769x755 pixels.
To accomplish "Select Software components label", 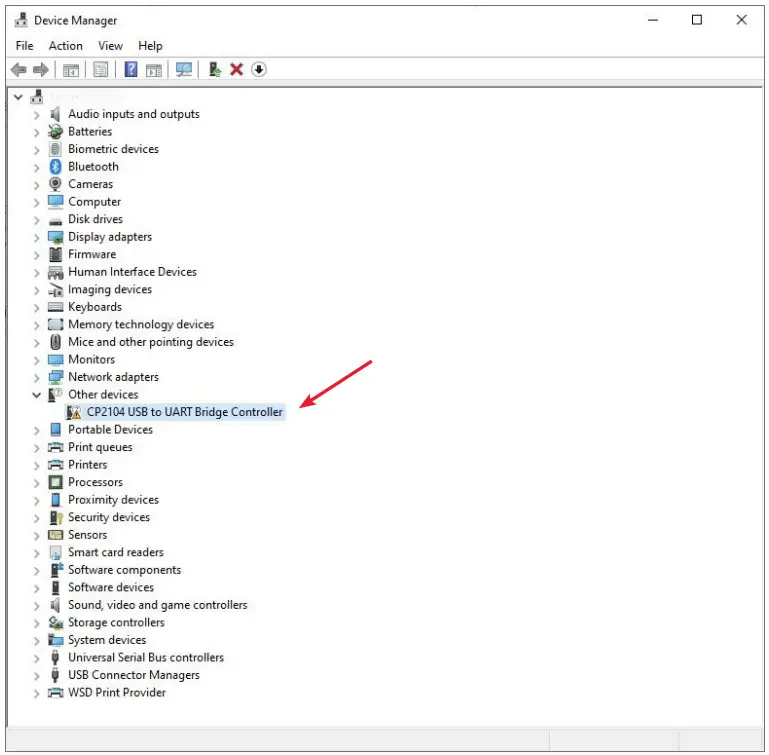I will coord(125,570).
